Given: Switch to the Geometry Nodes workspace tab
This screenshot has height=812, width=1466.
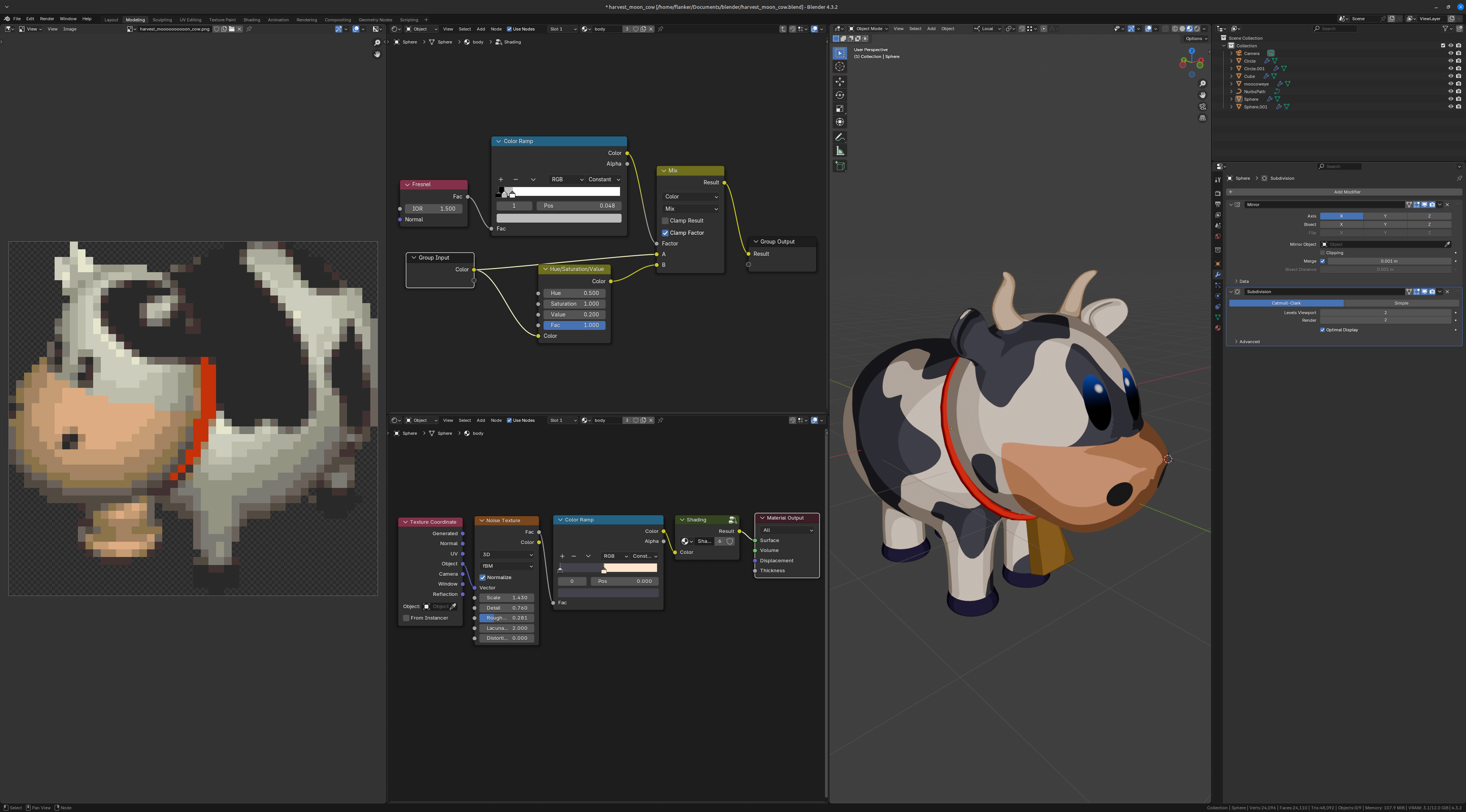Looking at the screenshot, I should click(375, 19).
